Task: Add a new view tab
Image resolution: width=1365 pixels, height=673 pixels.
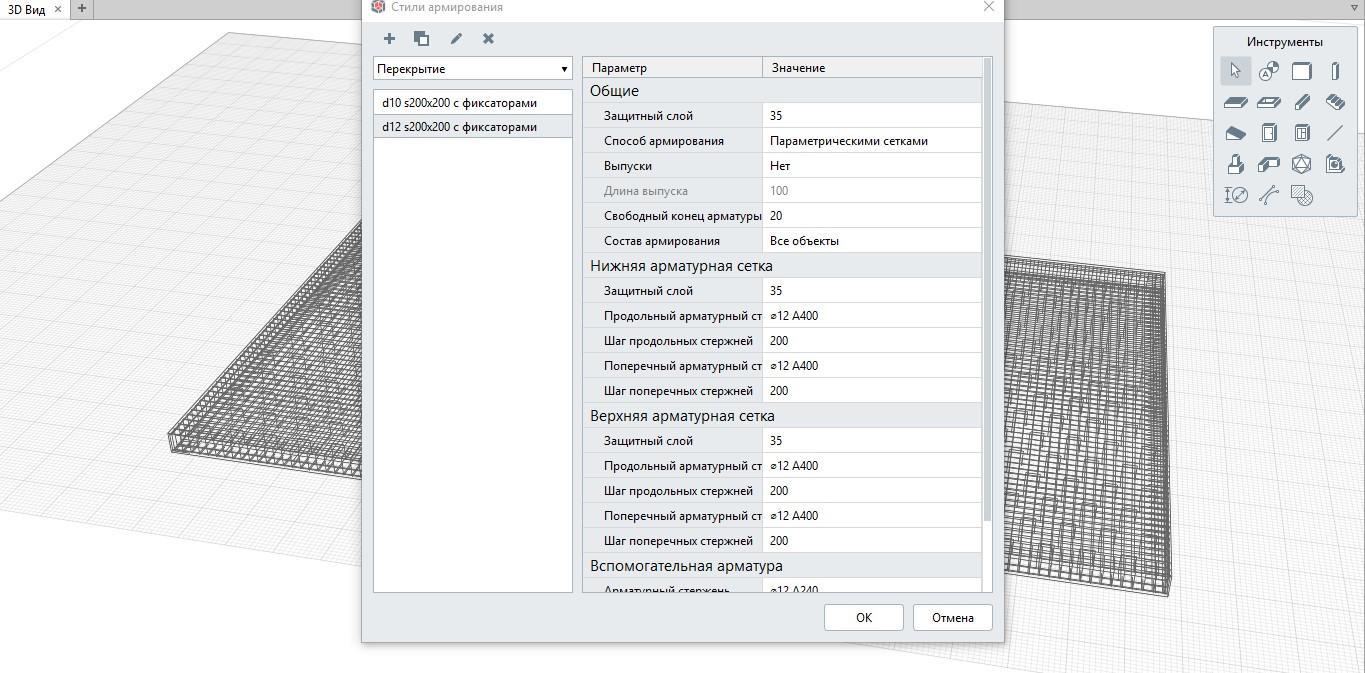Action: 82,9
